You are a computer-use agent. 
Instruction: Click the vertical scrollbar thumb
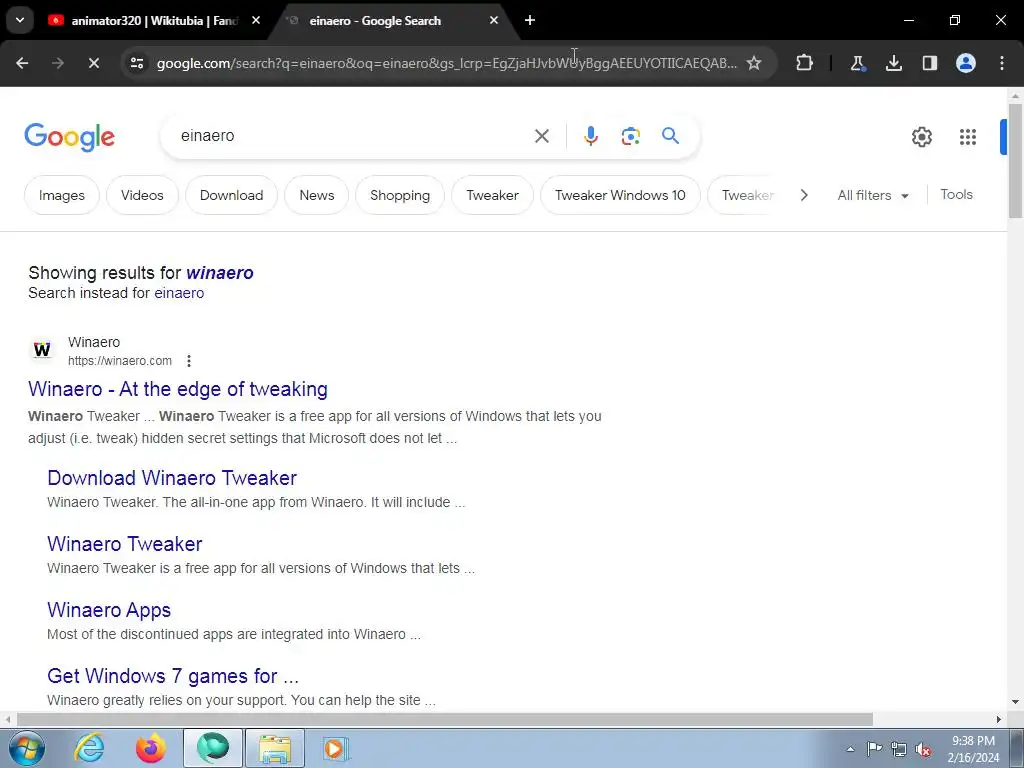click(1016, 161)
